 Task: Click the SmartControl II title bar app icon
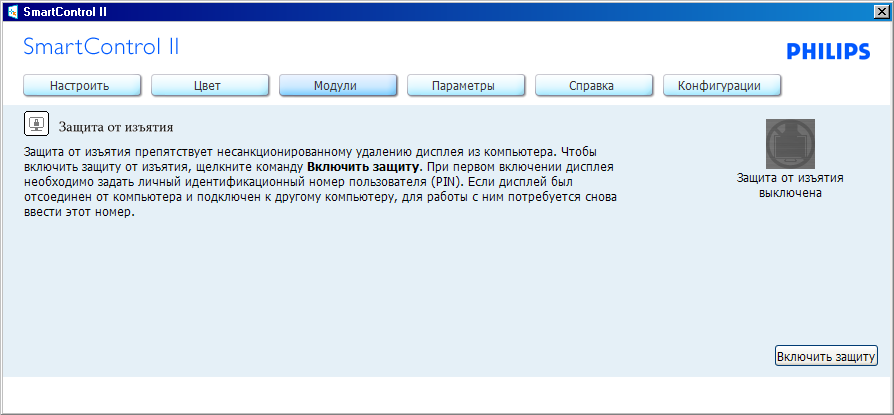pyautogui.click(x=13, y=11)
